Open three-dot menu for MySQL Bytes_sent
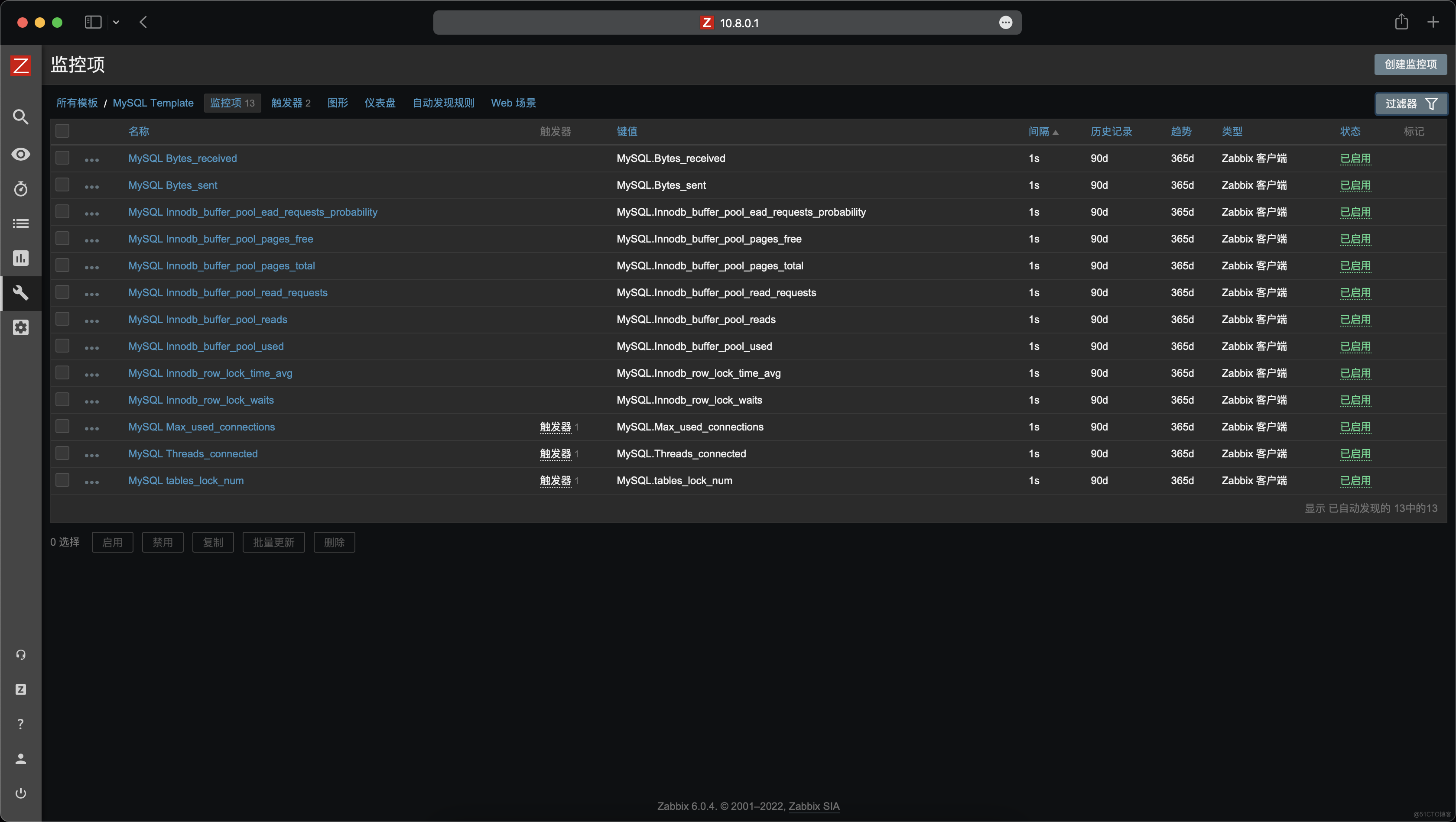 click(x=91, y=187)
